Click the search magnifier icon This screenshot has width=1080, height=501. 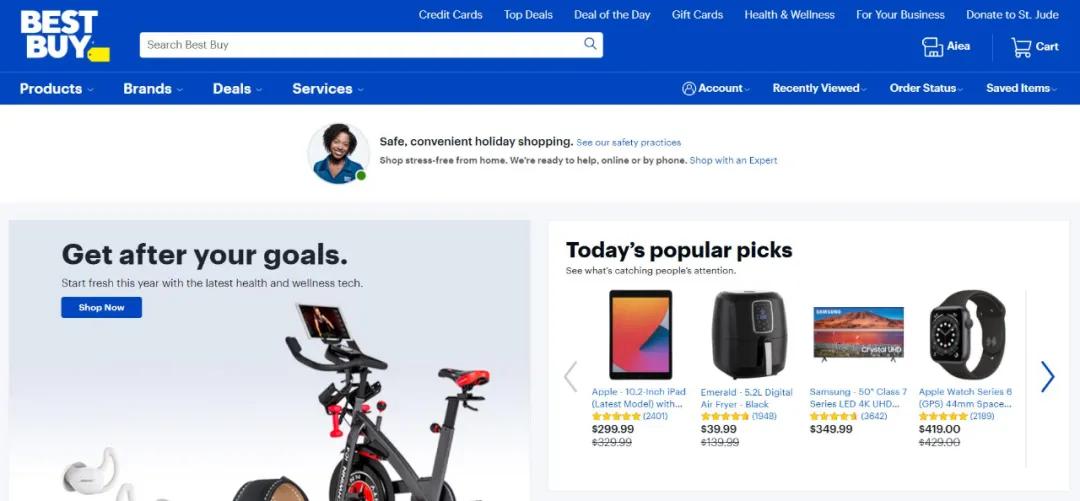tap(590, 44)
